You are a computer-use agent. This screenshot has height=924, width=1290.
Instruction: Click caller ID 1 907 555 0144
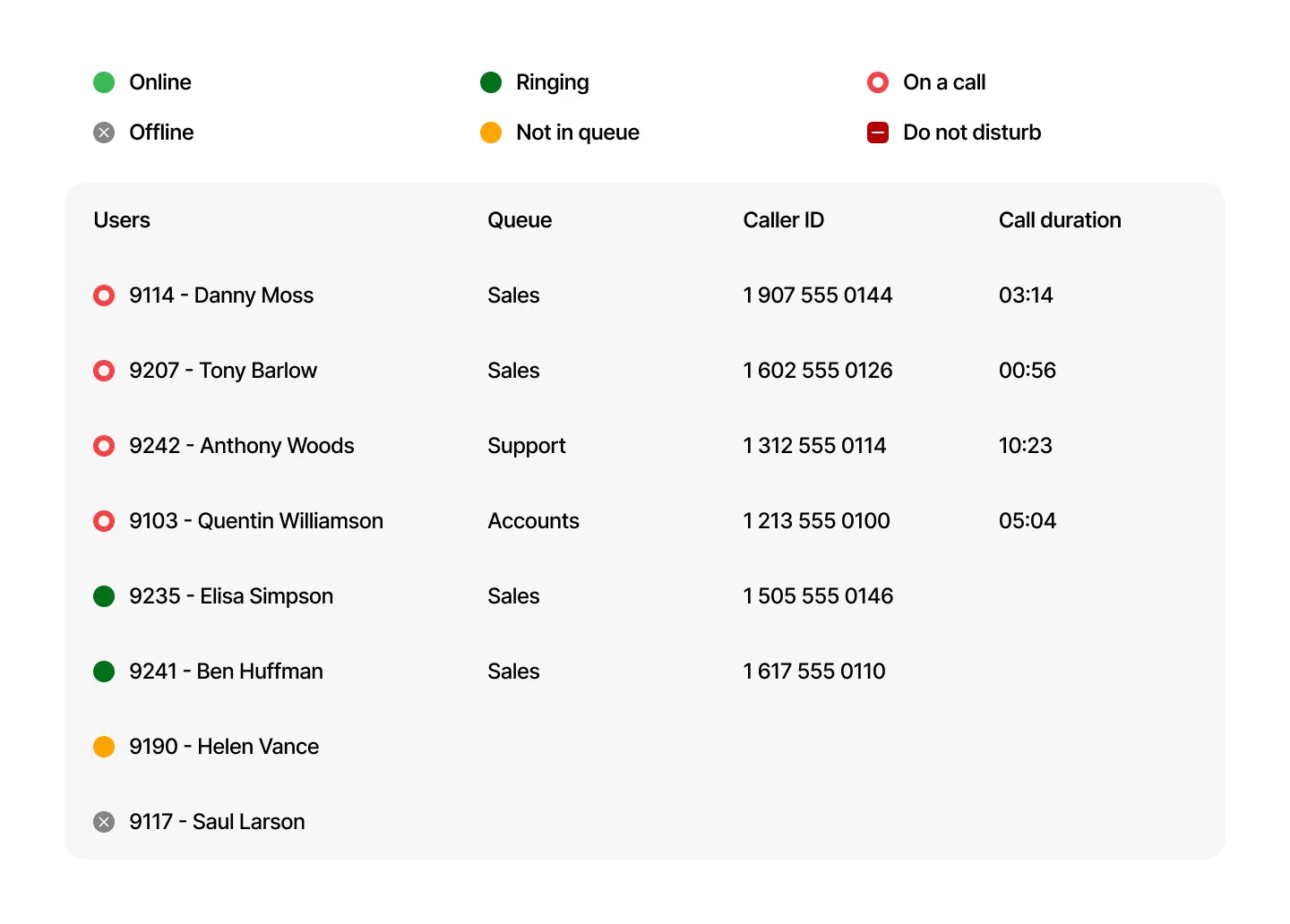tap(818, 295)
